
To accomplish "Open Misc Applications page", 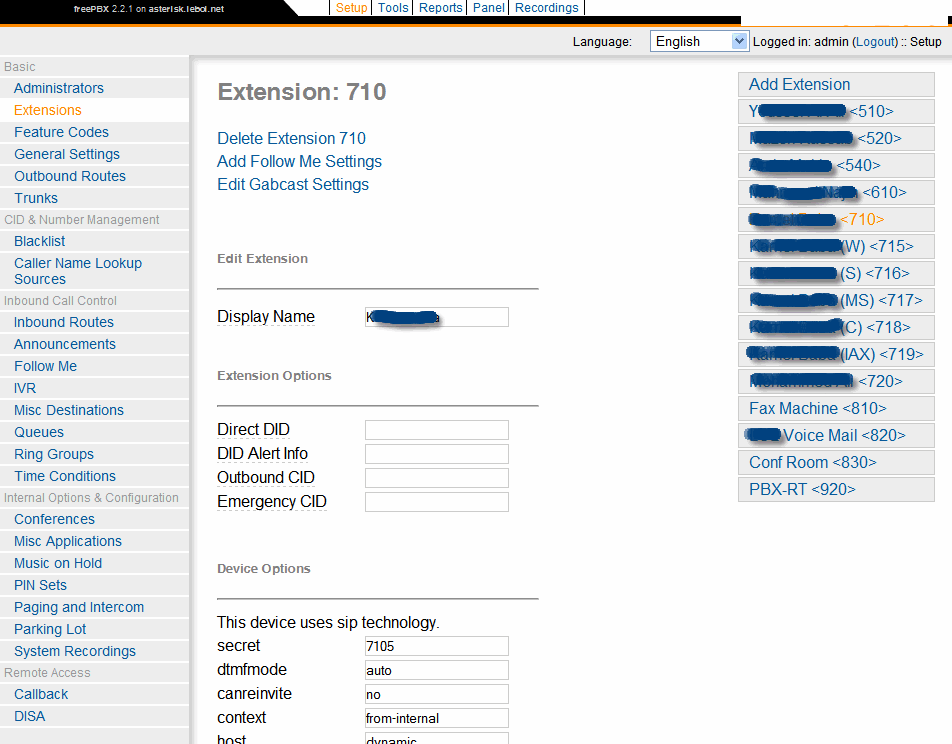I will click(x=68, y=541).
